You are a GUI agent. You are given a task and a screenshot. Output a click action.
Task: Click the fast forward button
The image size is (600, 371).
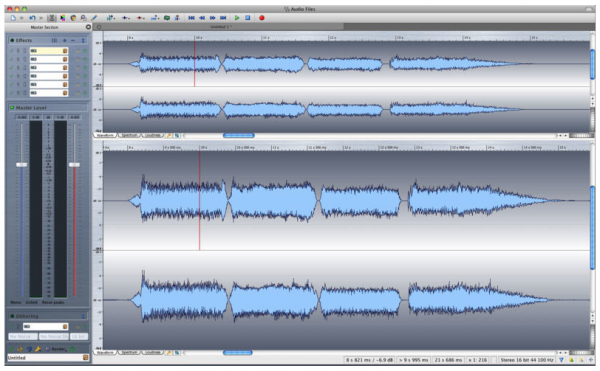(x=213, y=18)
